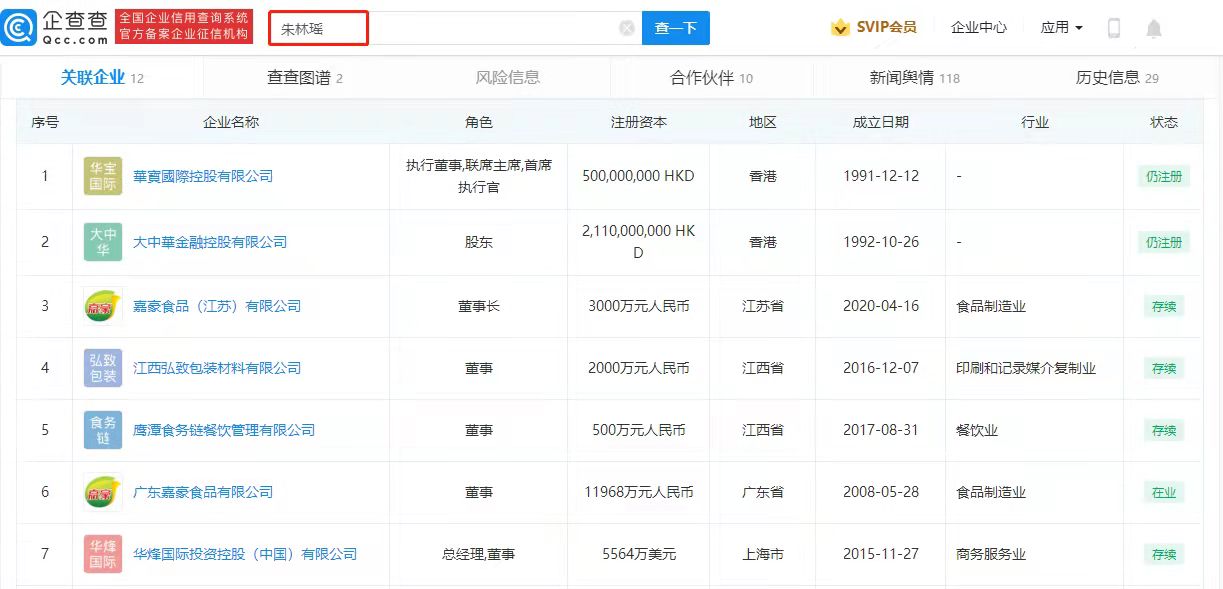The height and width of the screenshot is (589, 1223).
Task: Switch to the 风险信息 tab
Action: [x=508, y=78]
